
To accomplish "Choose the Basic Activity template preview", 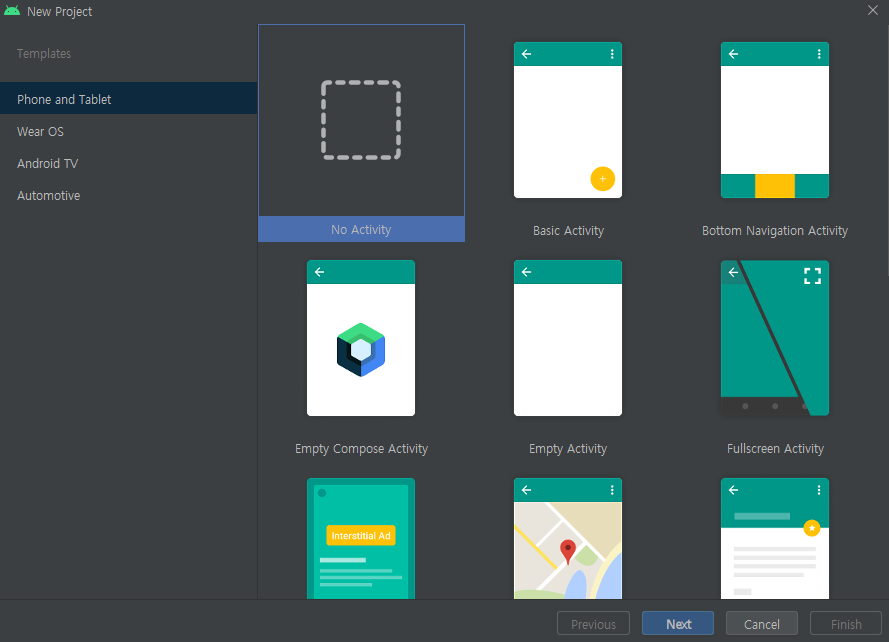I will point(568,120).
